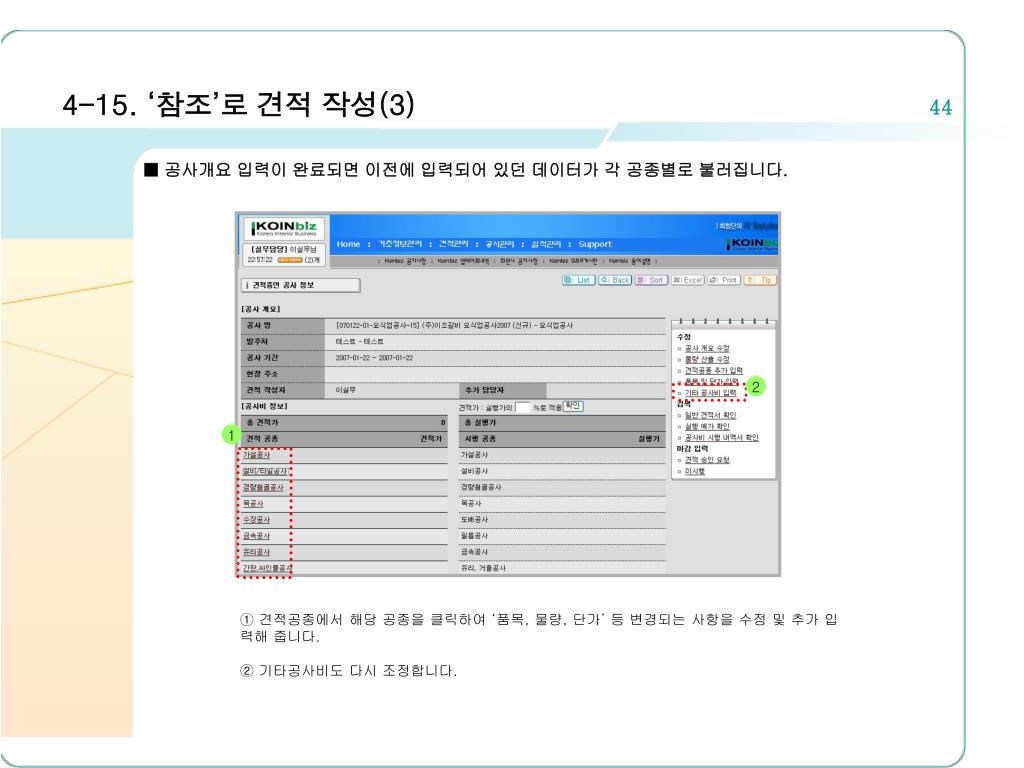Open the 설비/타일공사 estimate link
Screen dimensions: 1024x768
265,471
